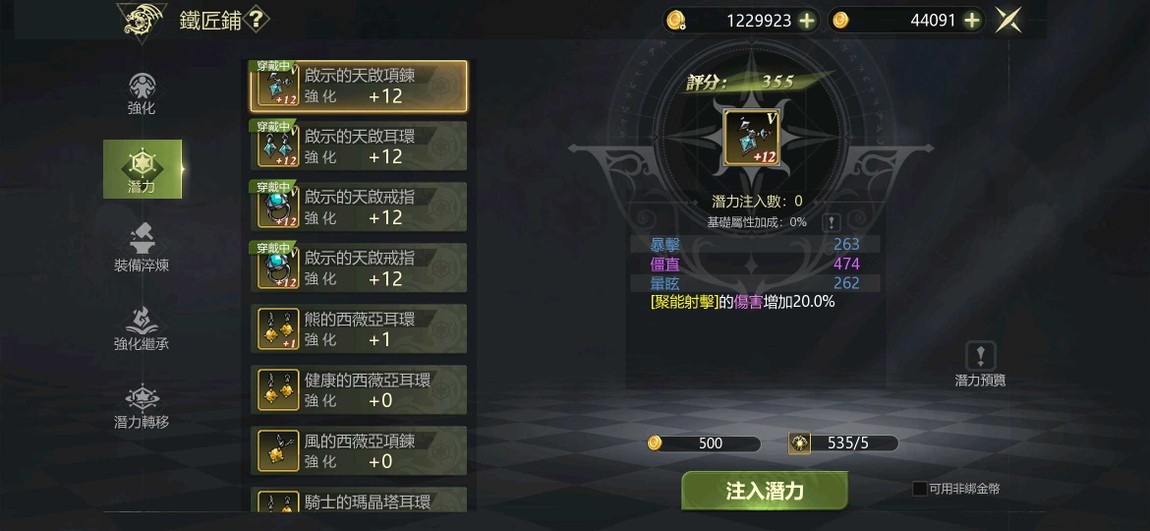Switch to the 強化 tab
The image size is (1150, 531).
142,93
